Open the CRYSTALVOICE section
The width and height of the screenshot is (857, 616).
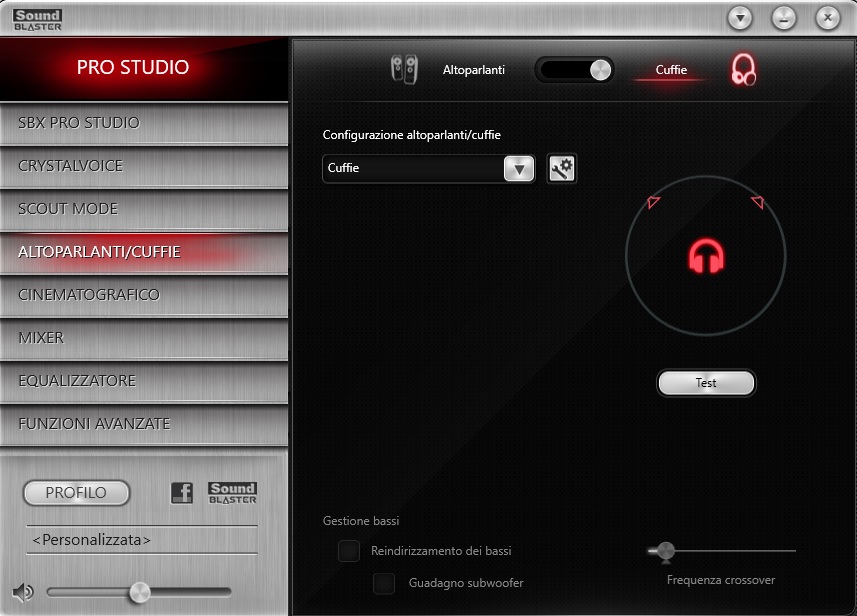pyautogui.click(x=144, y=166)
